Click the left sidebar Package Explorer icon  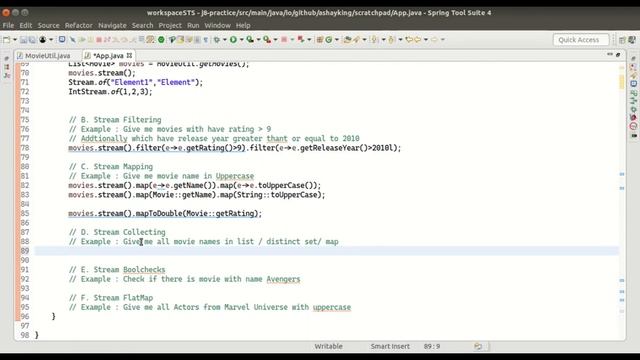click(7, 67)
